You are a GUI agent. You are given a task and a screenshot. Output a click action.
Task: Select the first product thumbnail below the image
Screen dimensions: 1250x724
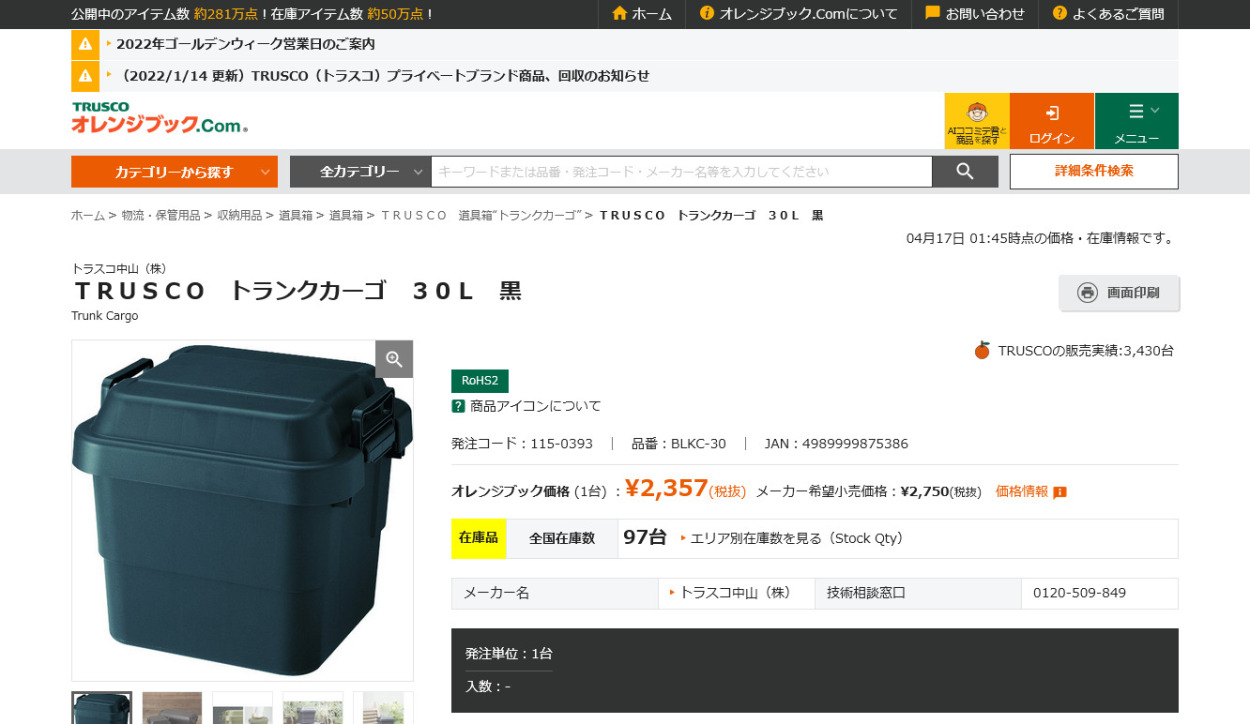click(x=101, y=710)
